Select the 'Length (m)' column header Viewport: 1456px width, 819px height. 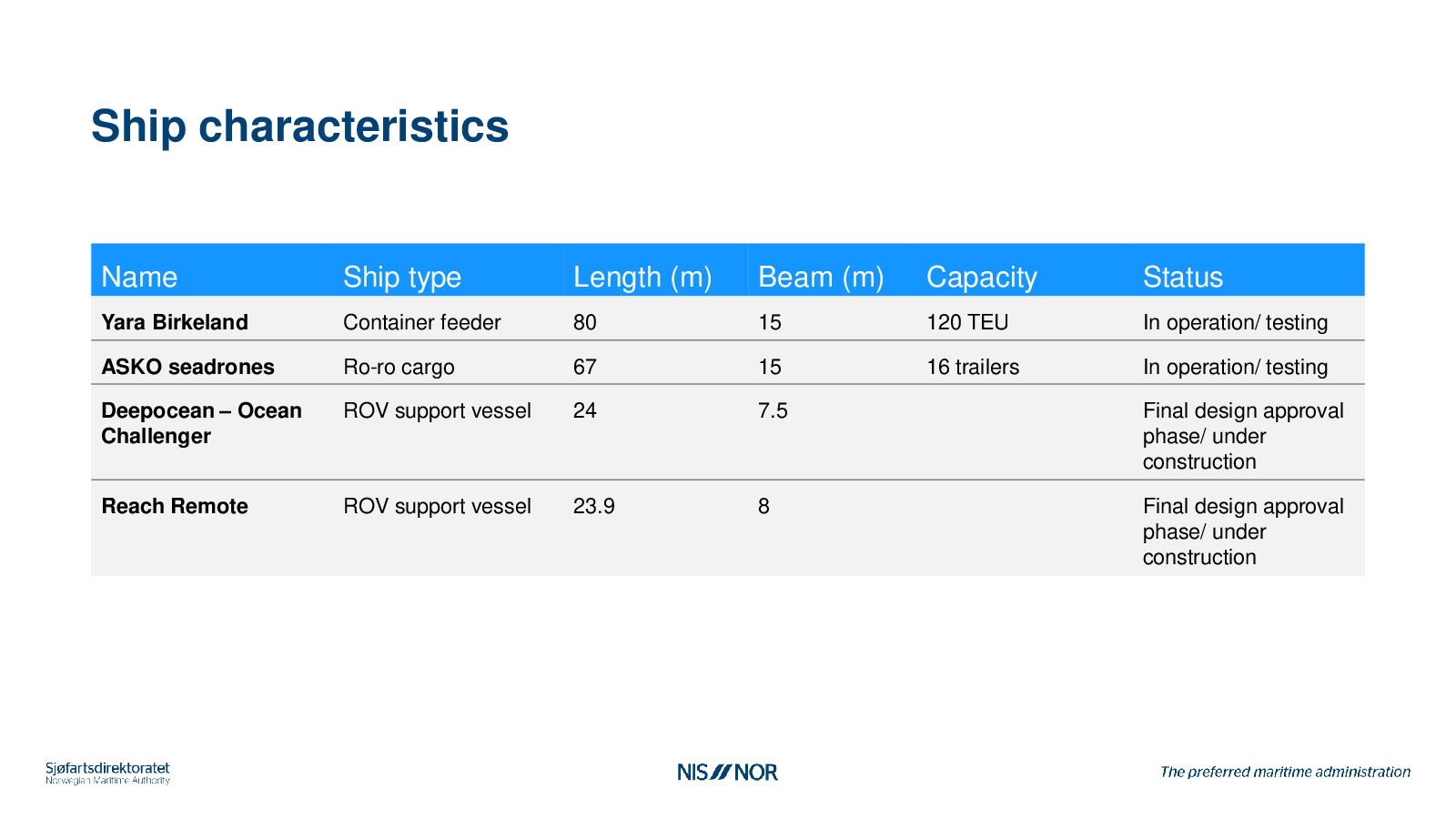point(642,277)
